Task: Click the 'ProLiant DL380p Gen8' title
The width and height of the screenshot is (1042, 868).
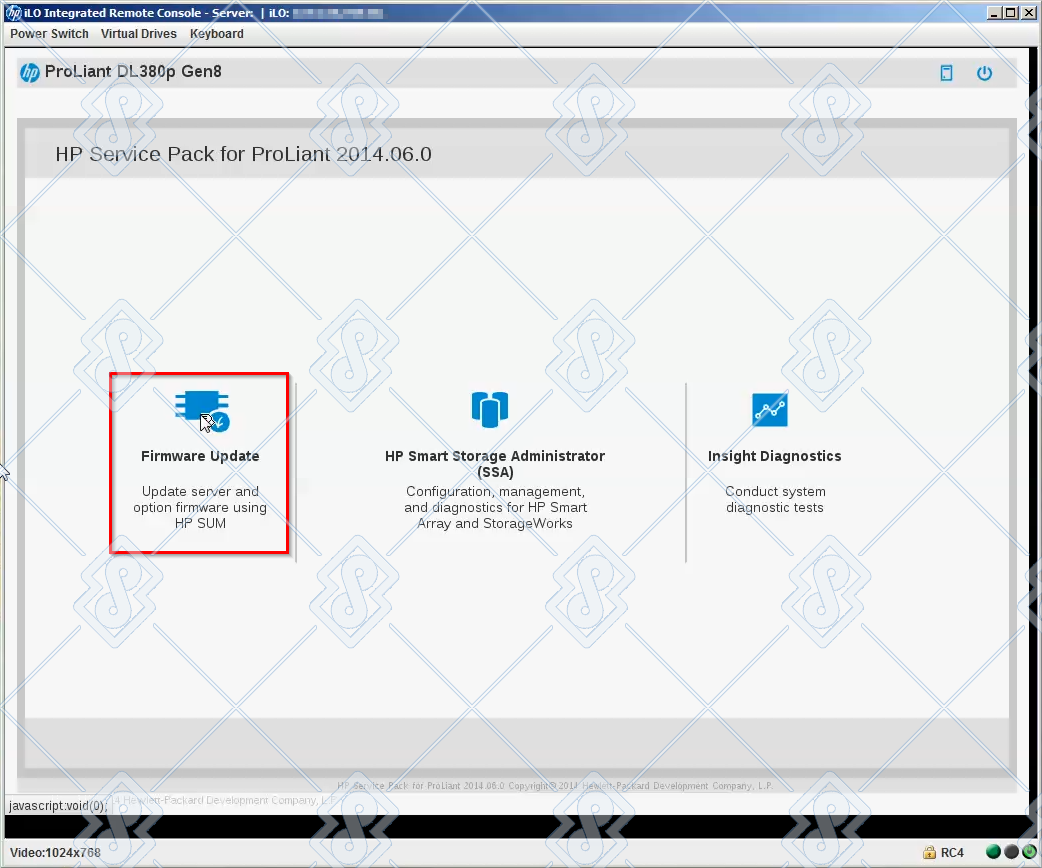Action: click(133, 72)
